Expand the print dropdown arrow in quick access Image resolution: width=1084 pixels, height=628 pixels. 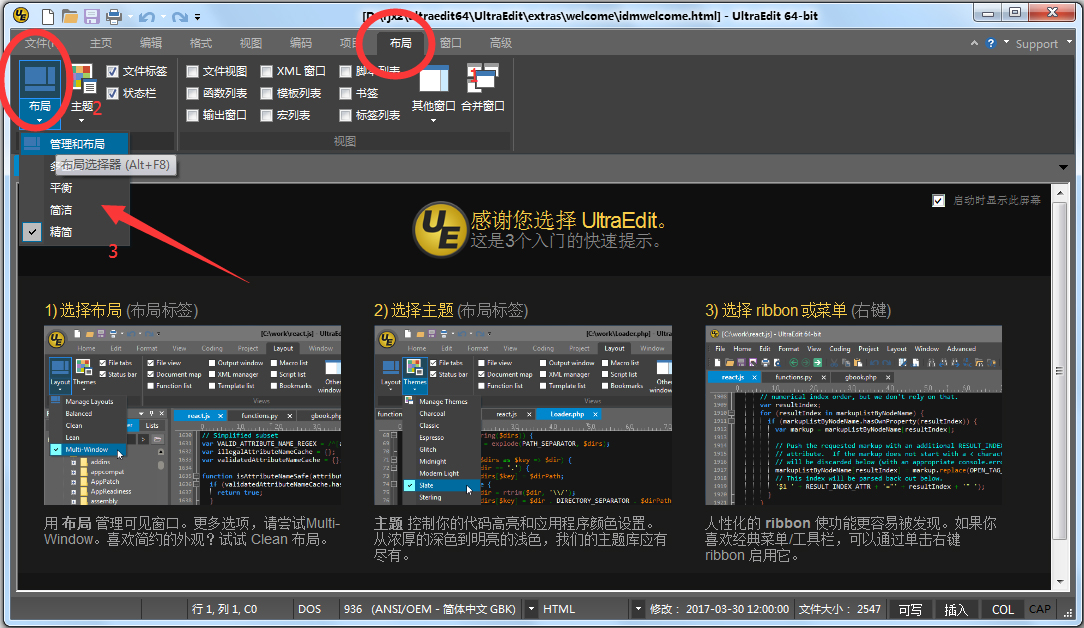click(130, 16)
